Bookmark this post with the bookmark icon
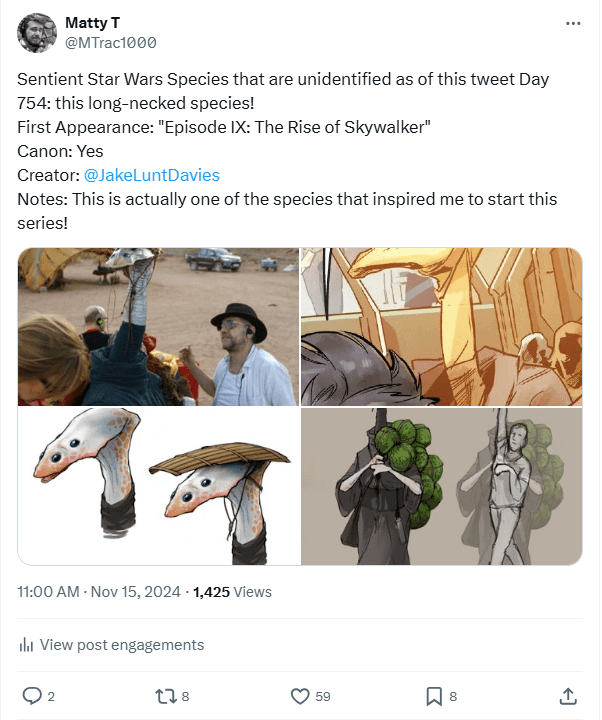The width and height of the screenshot is (602, 720). click(434, 695)
